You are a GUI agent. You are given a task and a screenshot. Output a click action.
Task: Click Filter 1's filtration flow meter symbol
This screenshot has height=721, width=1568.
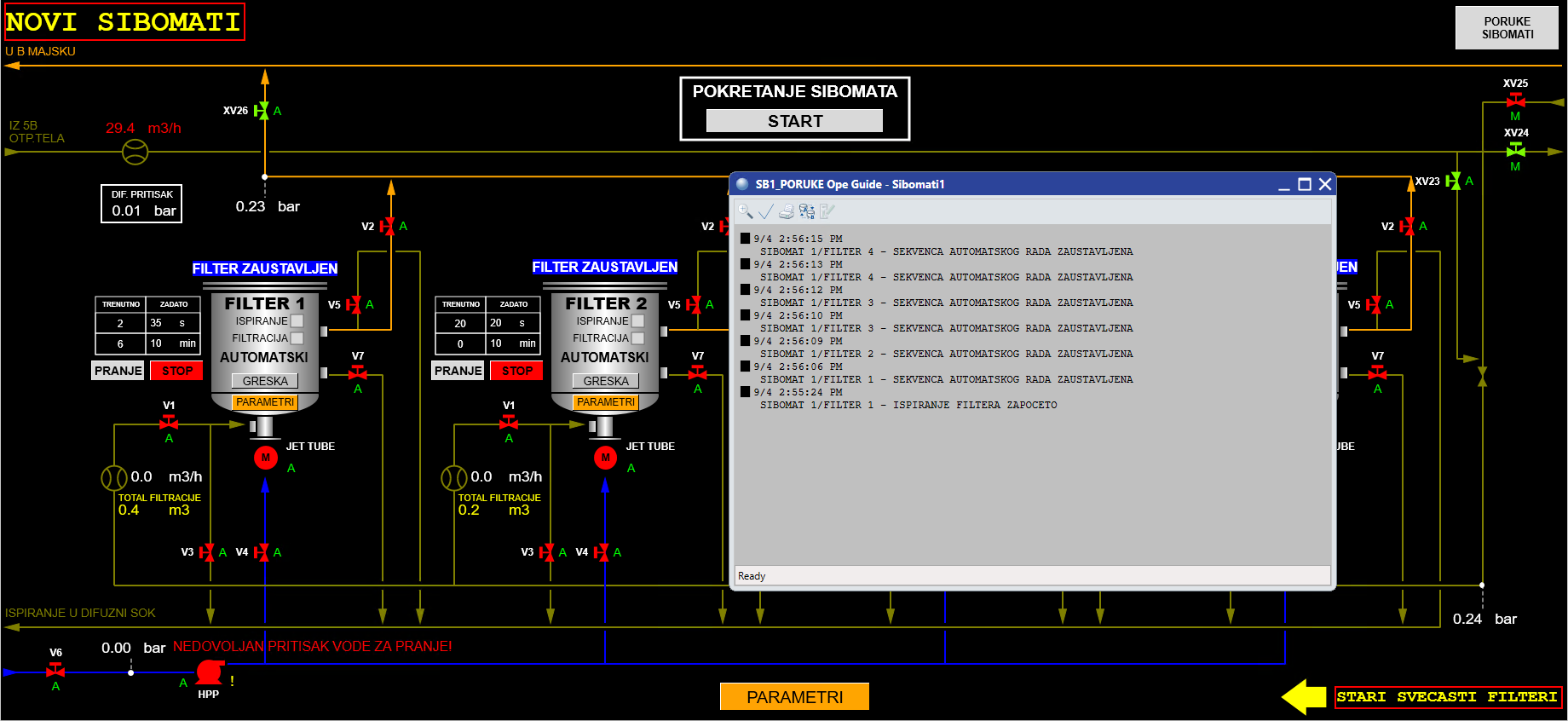click(x=114, y=477)
